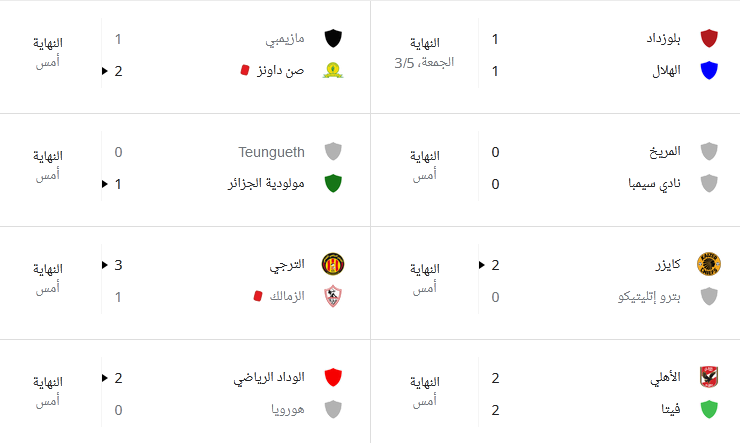Click the Wydad red shield icon
The image size is (740, 443).
click(333, 377)
